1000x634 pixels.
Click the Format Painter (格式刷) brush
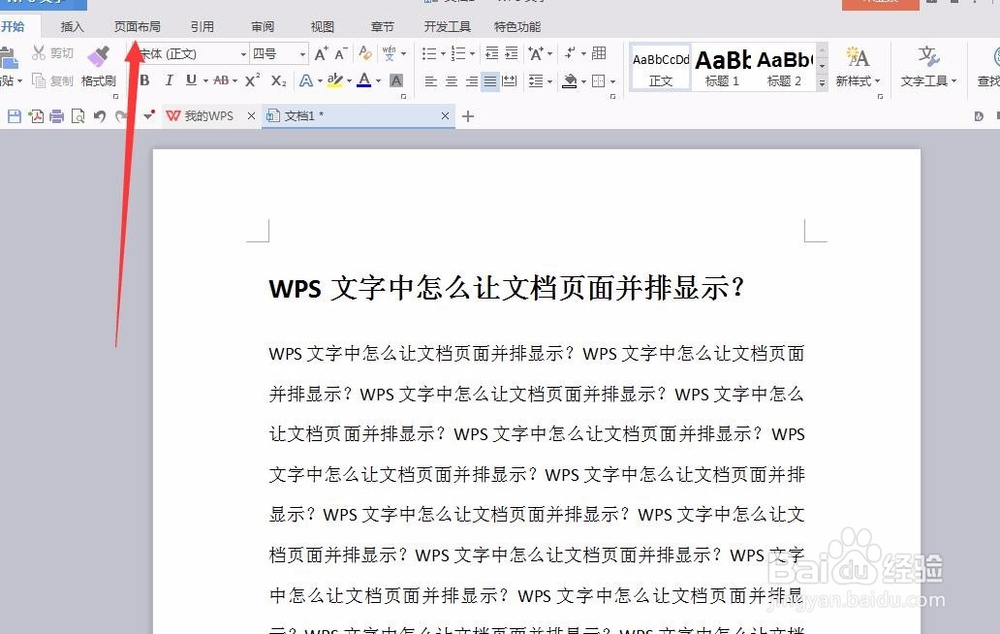pyautogui.click(x=98, y=66)
